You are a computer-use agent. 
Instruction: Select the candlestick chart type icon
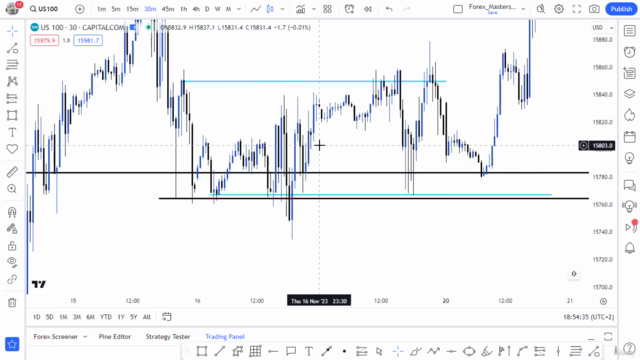coord(270,9)
